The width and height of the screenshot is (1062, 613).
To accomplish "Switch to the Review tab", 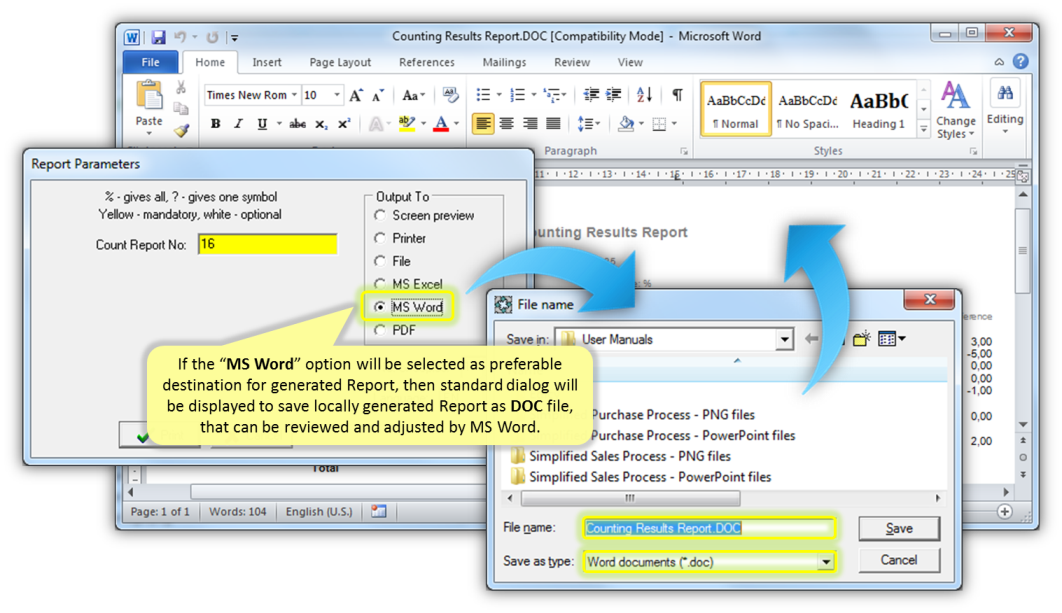I will pos(572,62).
